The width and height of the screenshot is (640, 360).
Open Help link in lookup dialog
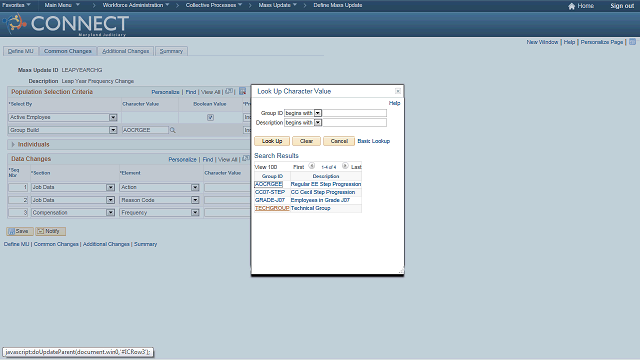click(x=394, y=103)
